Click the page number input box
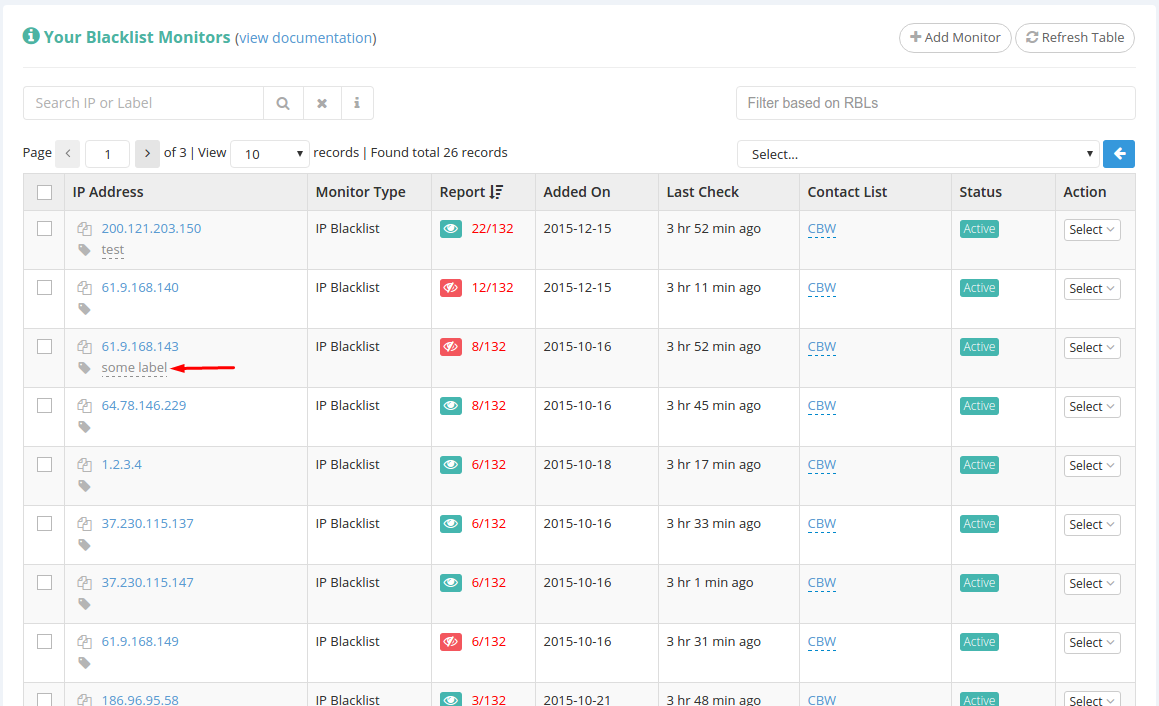The height and width of the screenshot is (706, 1159). (x=107, y=154)
